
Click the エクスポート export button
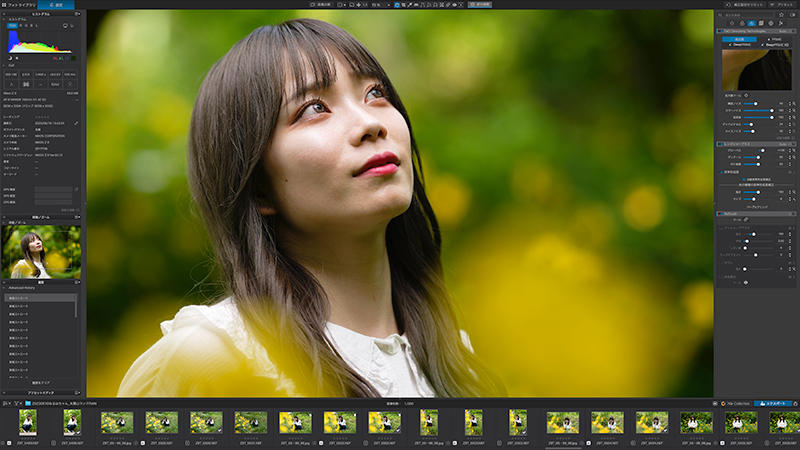click(773, 403)
